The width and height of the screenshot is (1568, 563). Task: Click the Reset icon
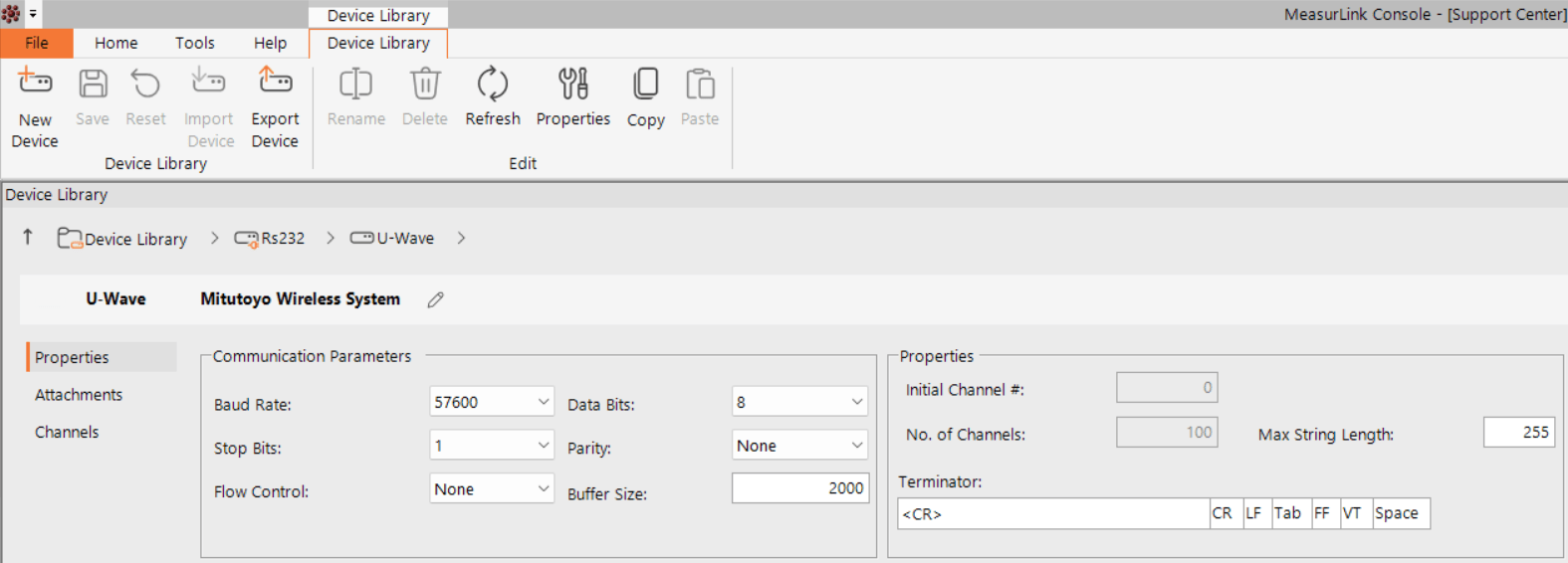tap(145, 84)
